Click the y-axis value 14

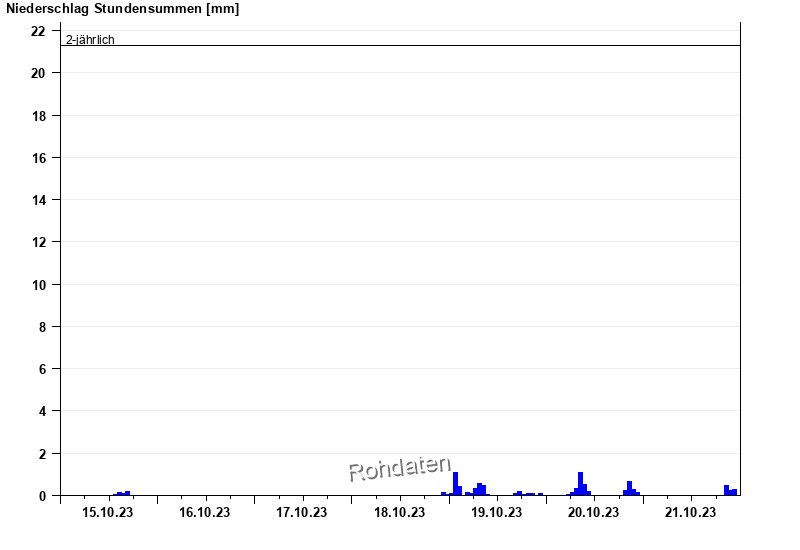(38, 200)
